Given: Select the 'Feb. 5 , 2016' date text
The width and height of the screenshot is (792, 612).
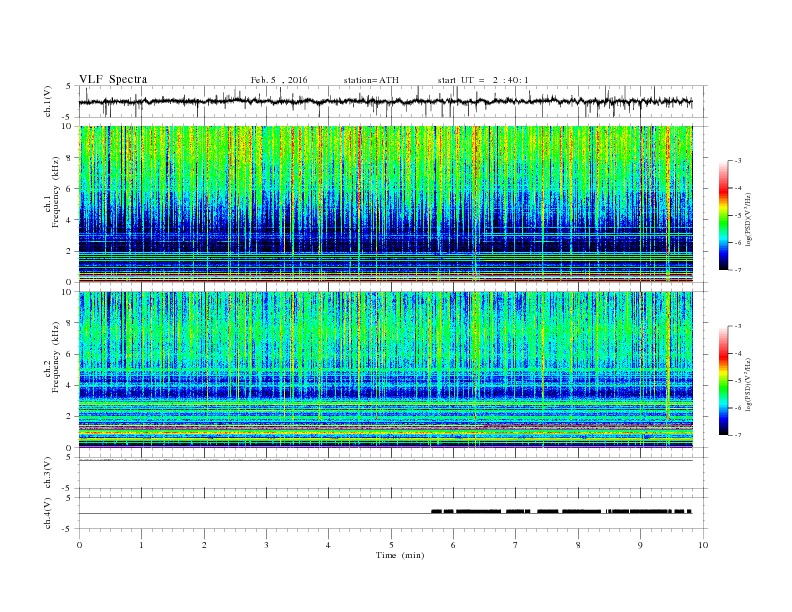Looking at the screenshot, I should (x=279, y=80).
